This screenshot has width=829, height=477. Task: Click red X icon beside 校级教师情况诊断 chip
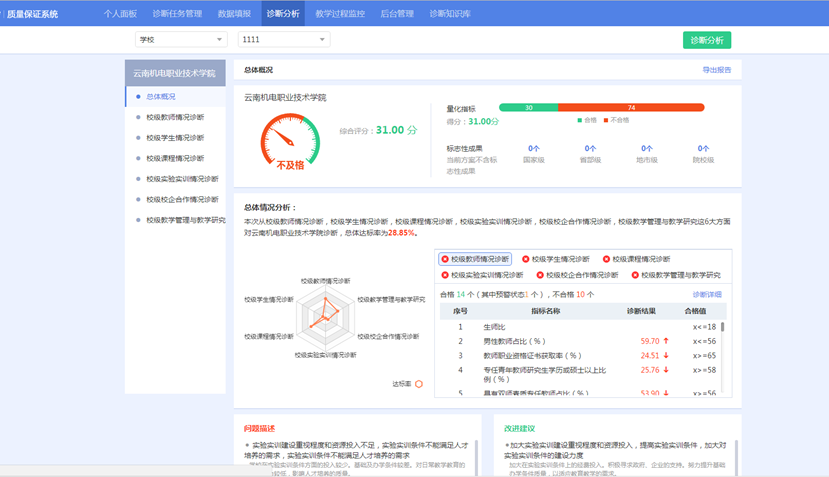446,259
